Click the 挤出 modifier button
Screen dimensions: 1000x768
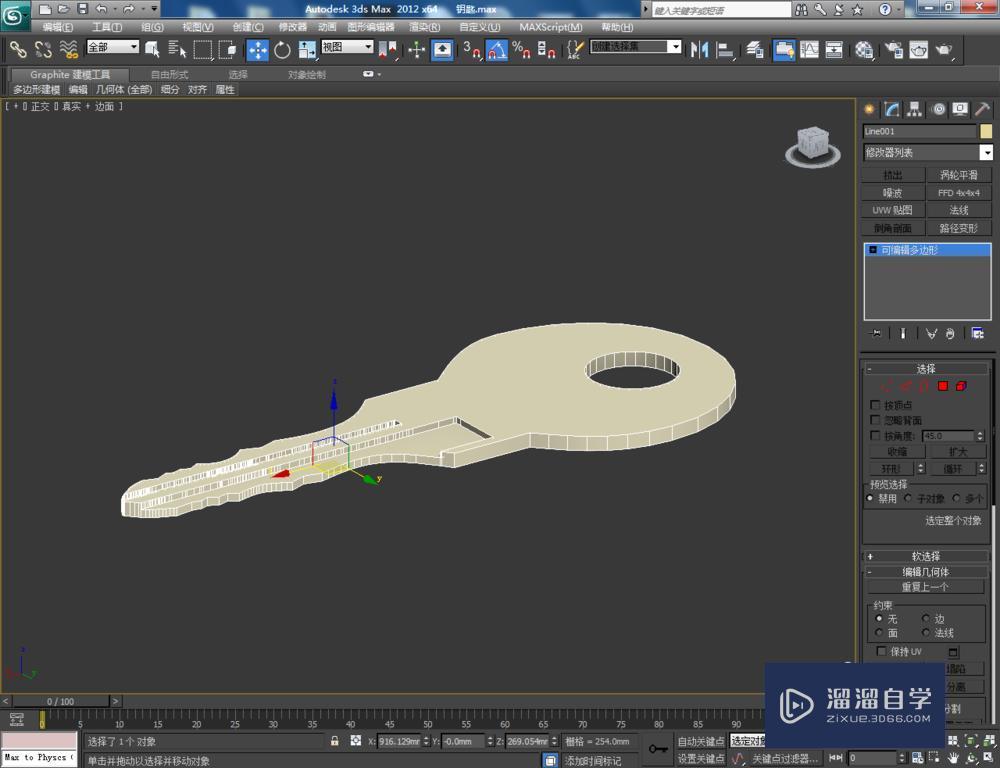point(893,175)
